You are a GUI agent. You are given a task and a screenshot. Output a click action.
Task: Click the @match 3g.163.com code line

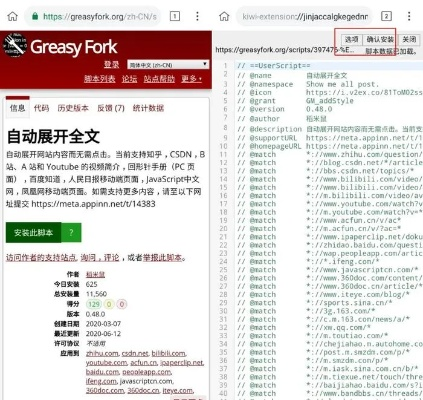pos(306,311)
